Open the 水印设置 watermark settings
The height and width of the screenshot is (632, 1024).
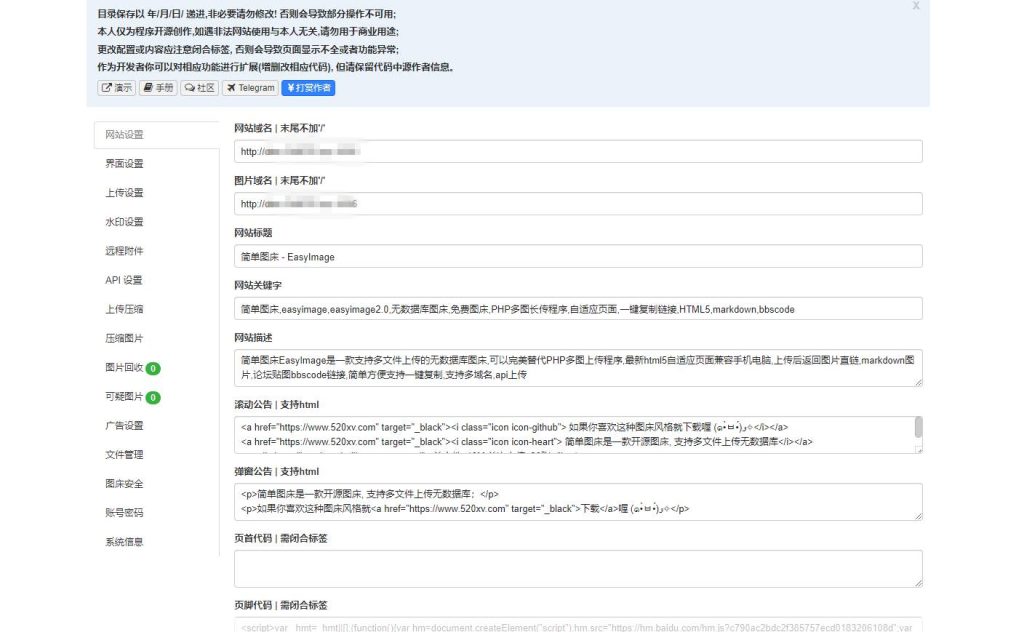point(123,221)
